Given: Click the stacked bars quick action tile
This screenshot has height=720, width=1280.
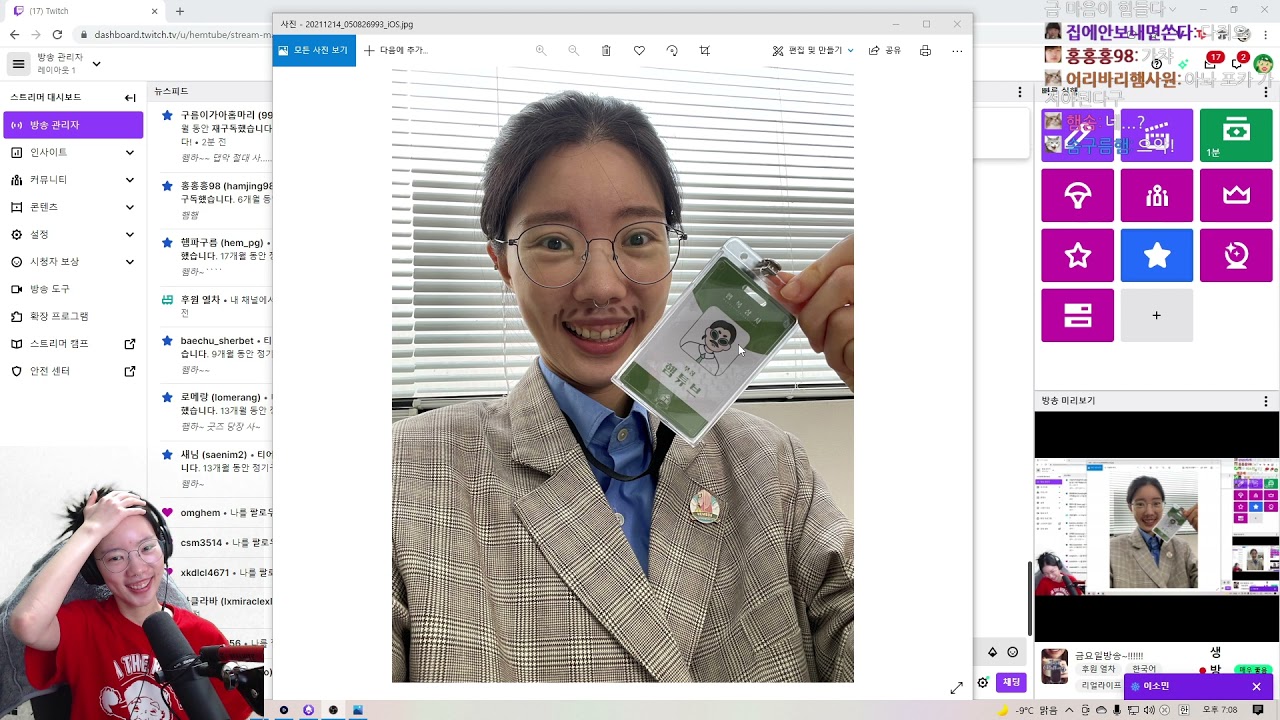Looking at the screenshot, I should pyautogui.click(x=1077, y=315).
